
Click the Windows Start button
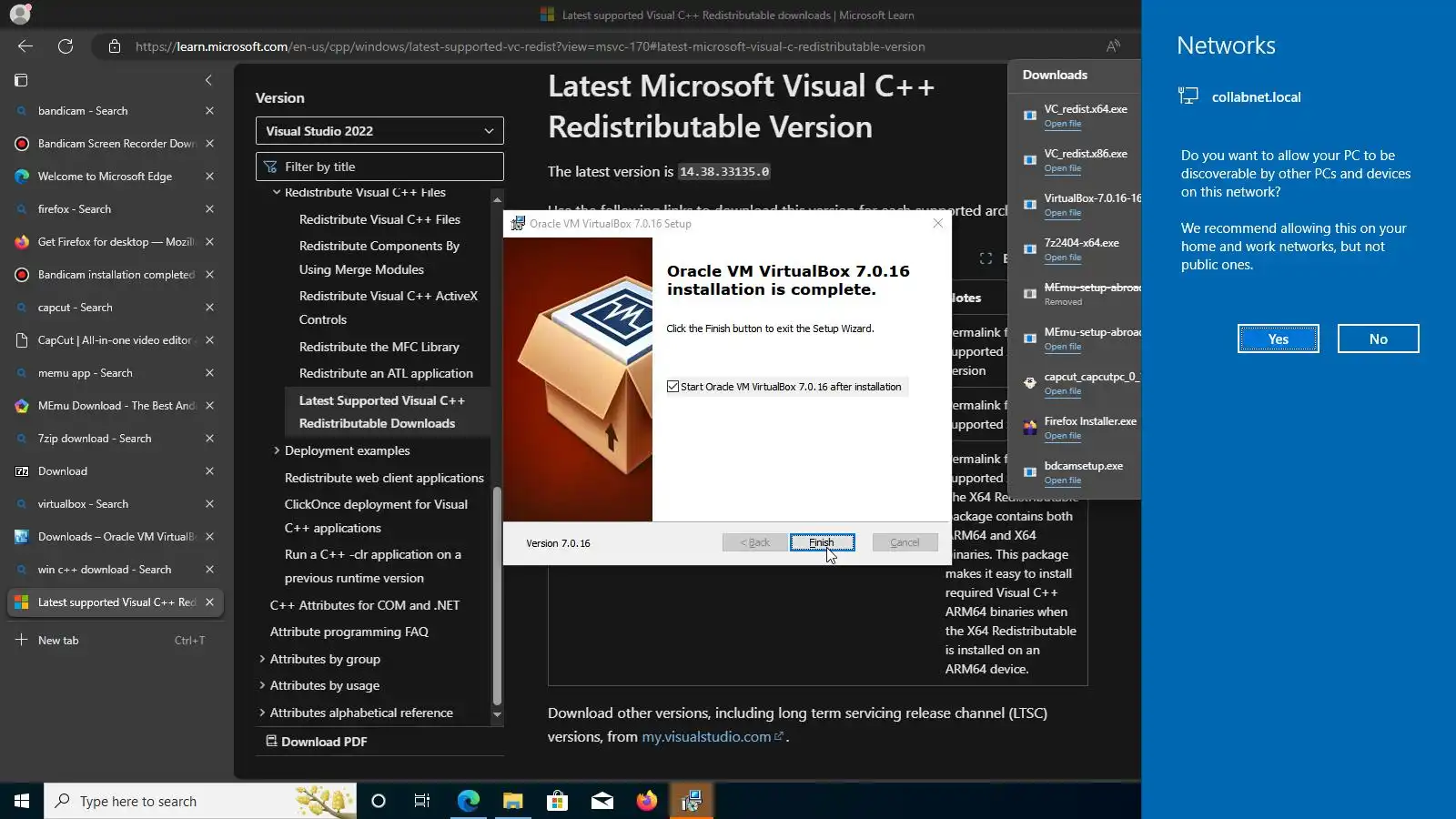[22, 801]
